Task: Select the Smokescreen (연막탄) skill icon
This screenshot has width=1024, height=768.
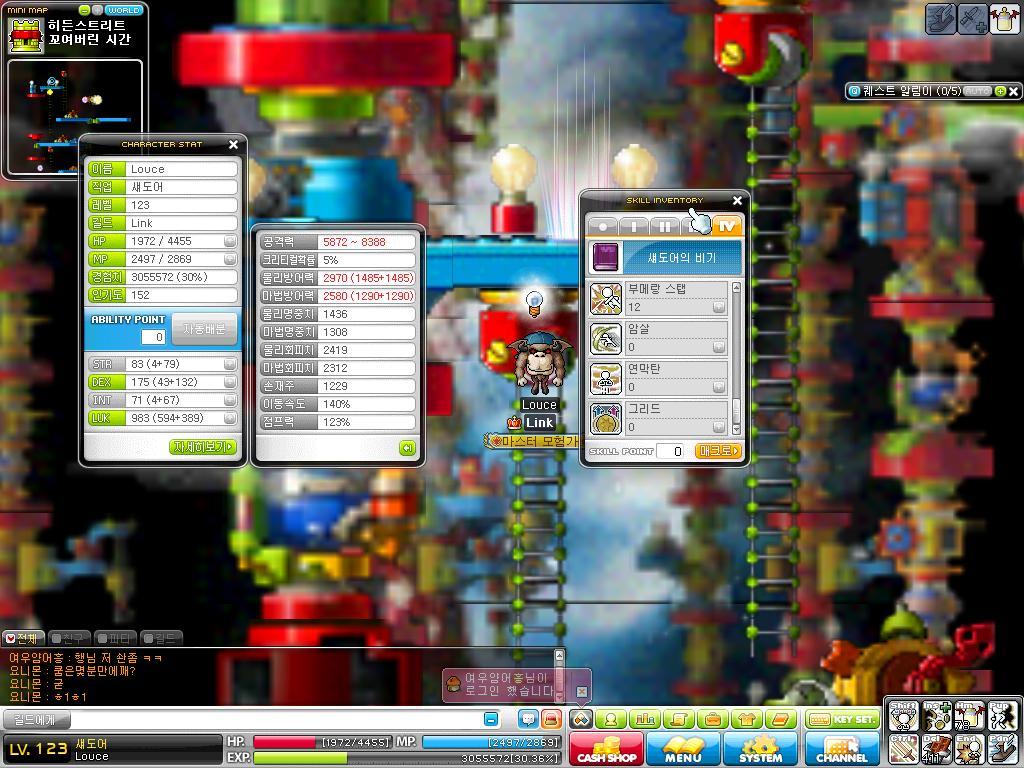Action: pyautogui.click(x=606, y=379)
